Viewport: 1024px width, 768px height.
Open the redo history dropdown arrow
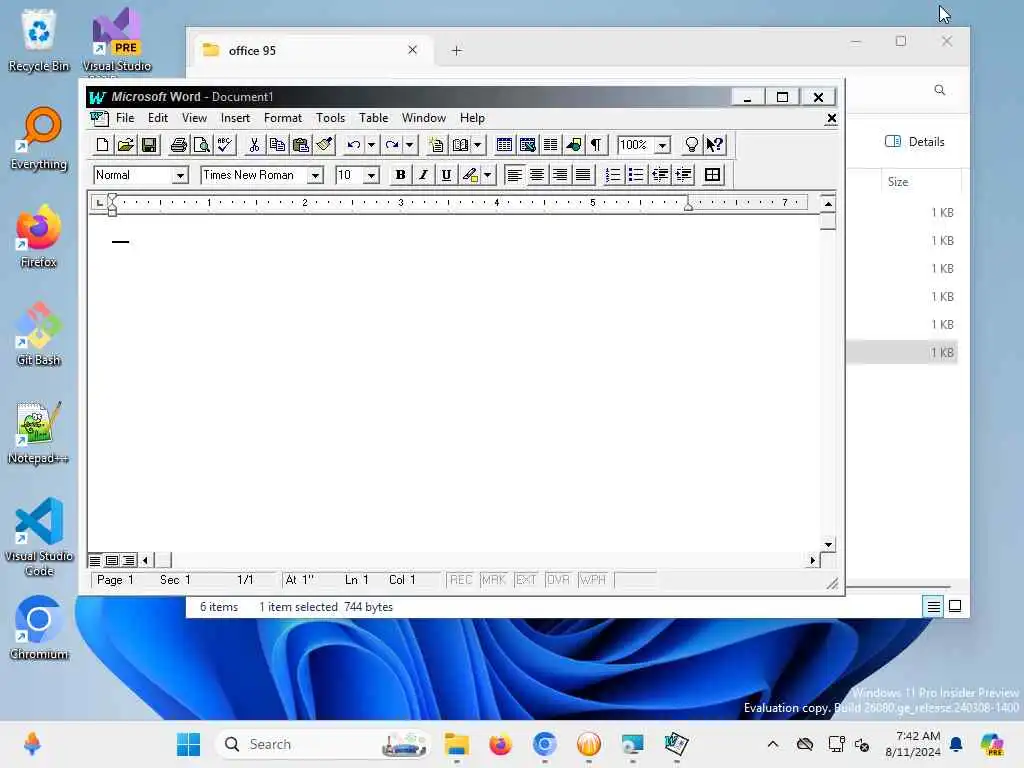409,145
